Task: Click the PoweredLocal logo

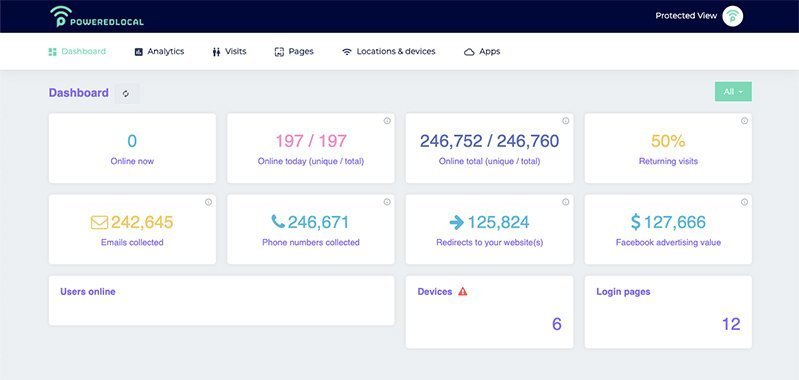Action: pyautogui.click(x=97, y=16)
